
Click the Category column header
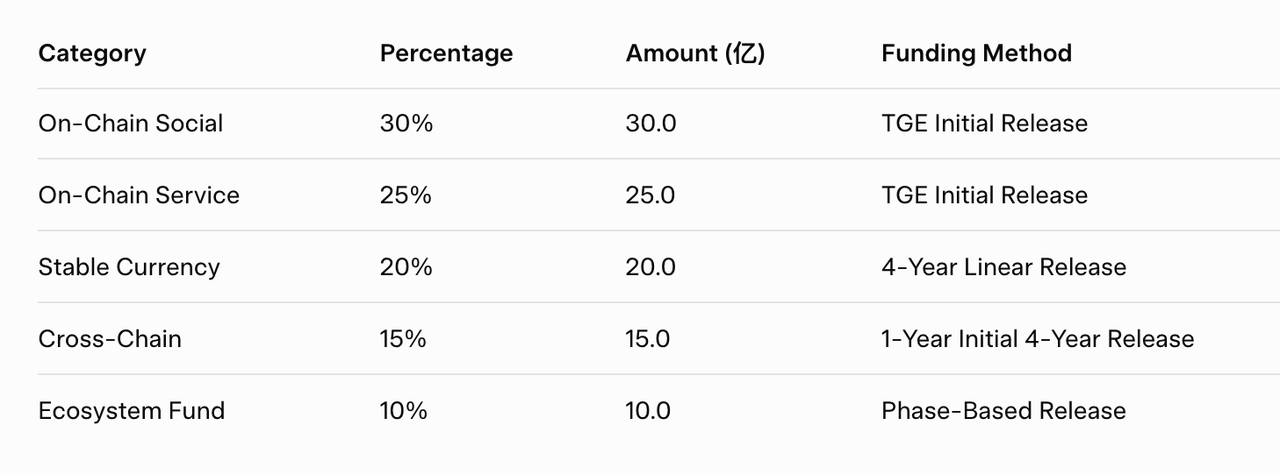pyautogui.click(x=92, y=54)
